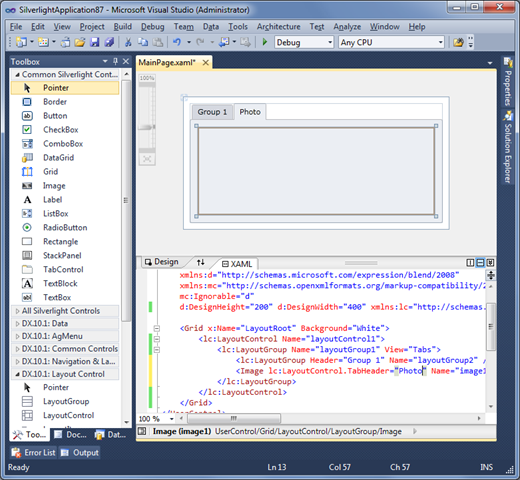
Task: Select the TextBlock control in Toolbox
Action: click(65, 284)
